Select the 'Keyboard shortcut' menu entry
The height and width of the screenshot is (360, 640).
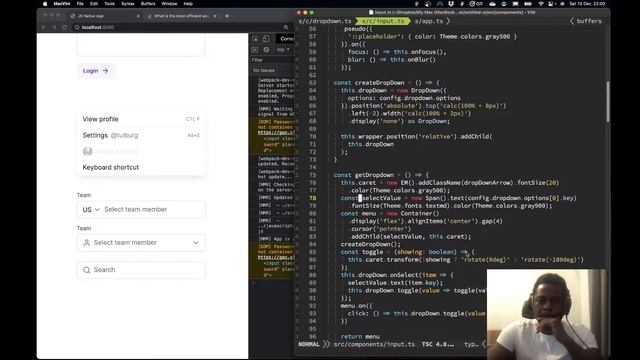pos(141,167)
